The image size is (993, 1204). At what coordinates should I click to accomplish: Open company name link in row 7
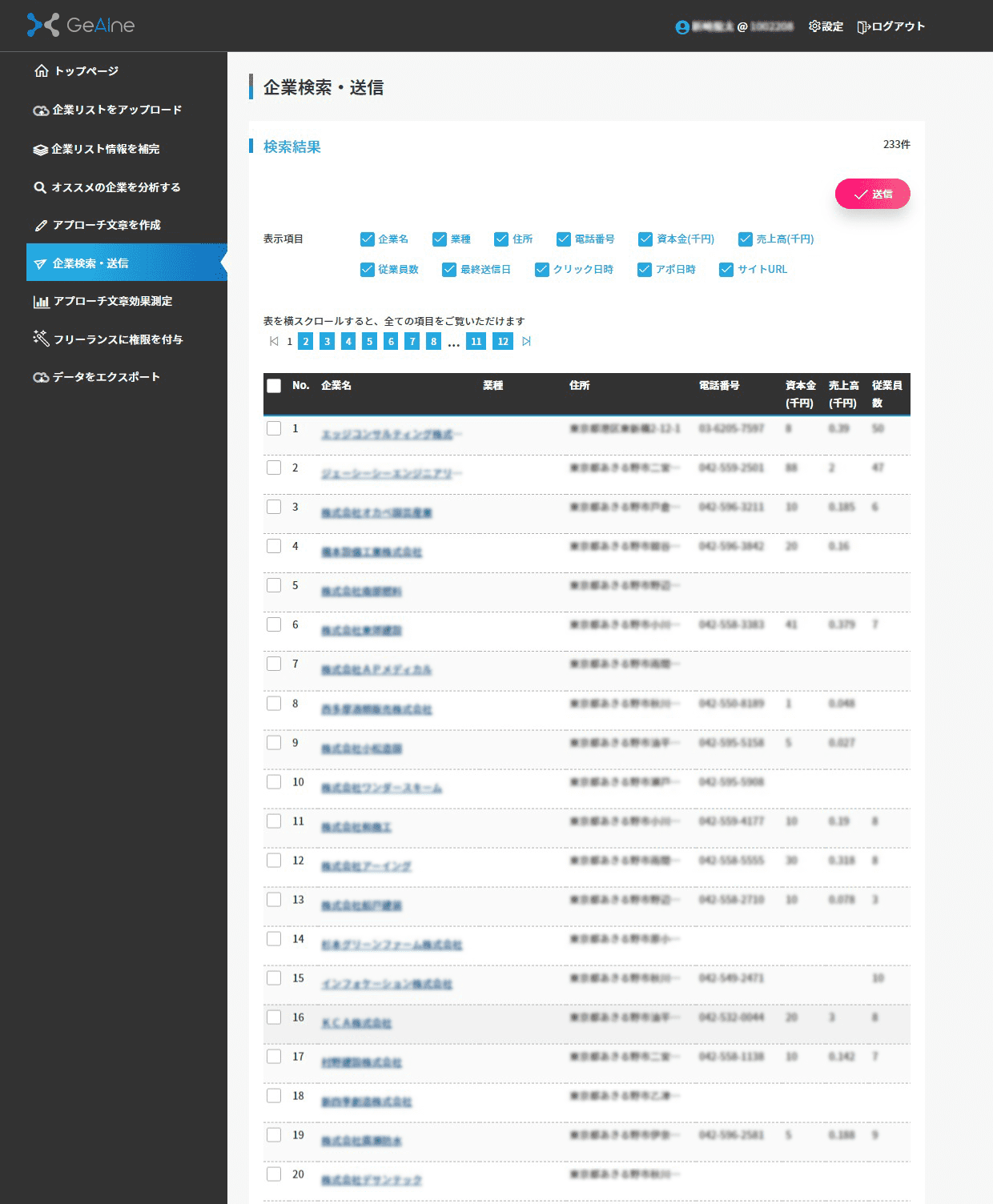[376, 670]
